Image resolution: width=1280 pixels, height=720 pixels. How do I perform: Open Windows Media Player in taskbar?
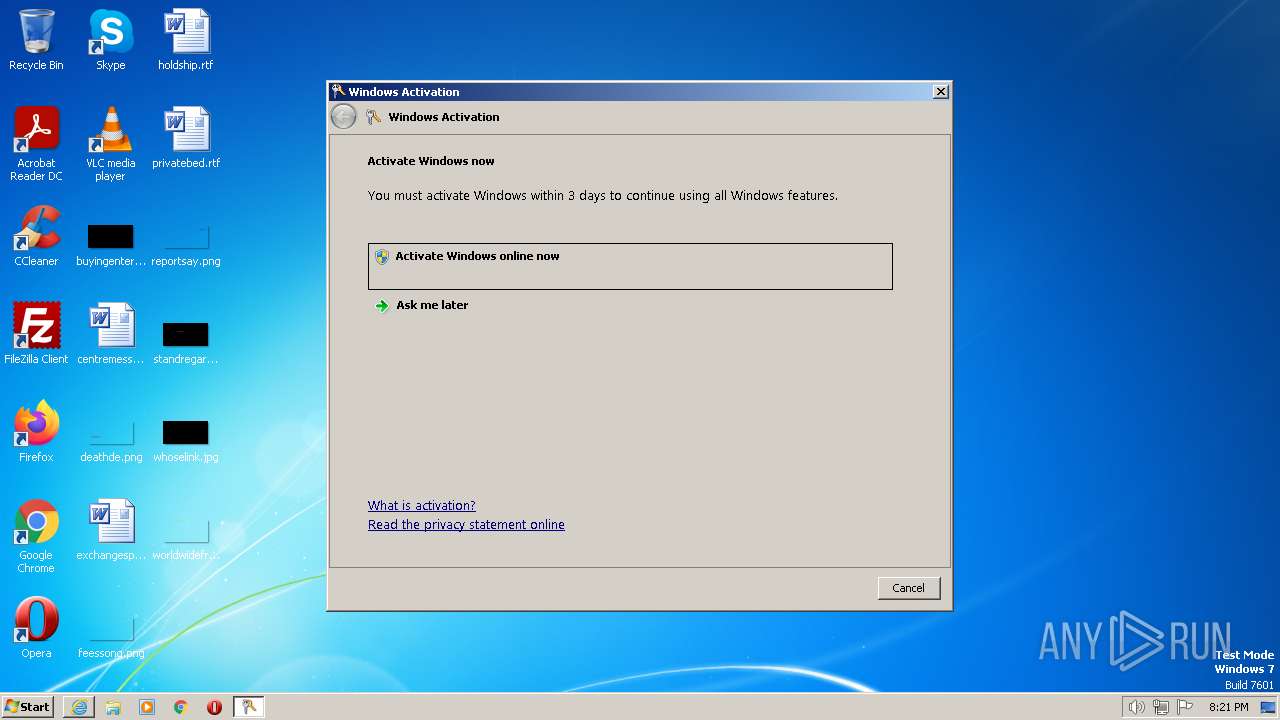click(147, 707)
